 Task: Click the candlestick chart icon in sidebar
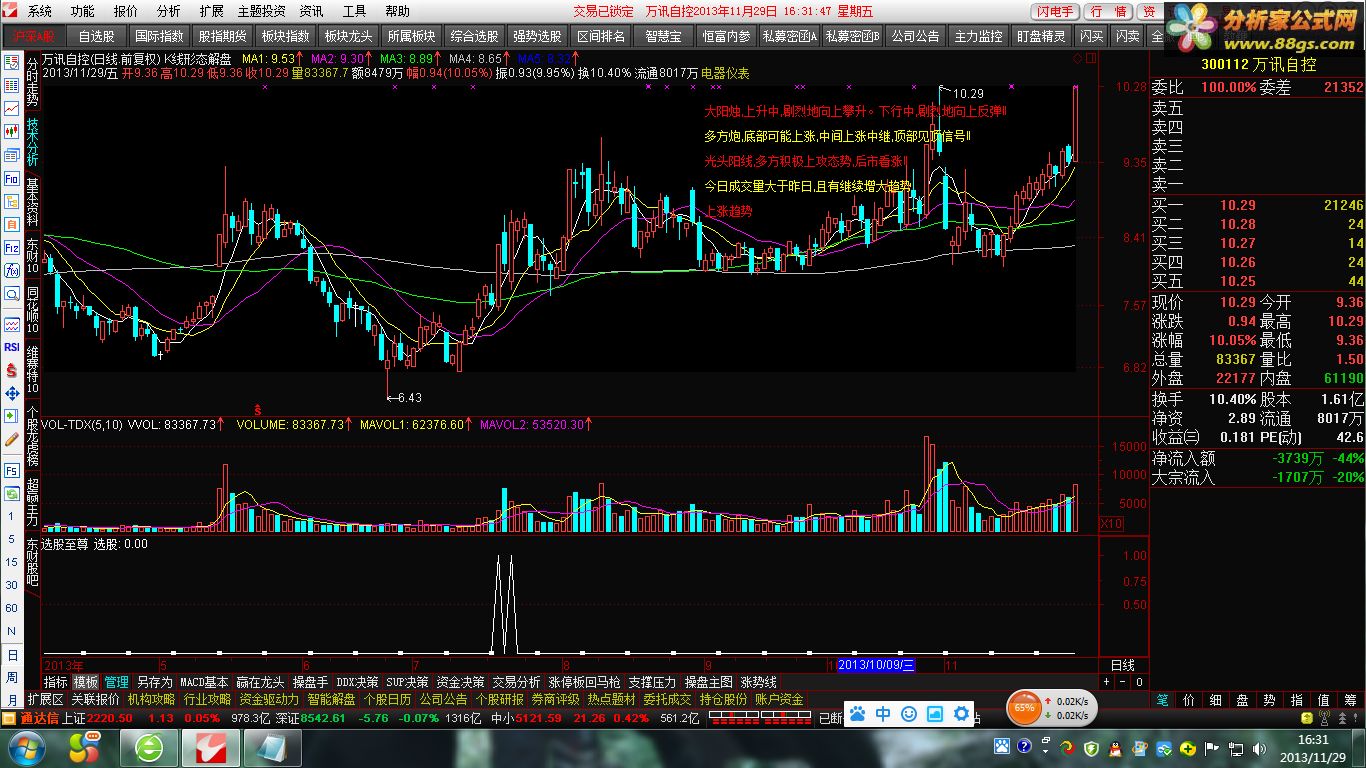[12, 130]
